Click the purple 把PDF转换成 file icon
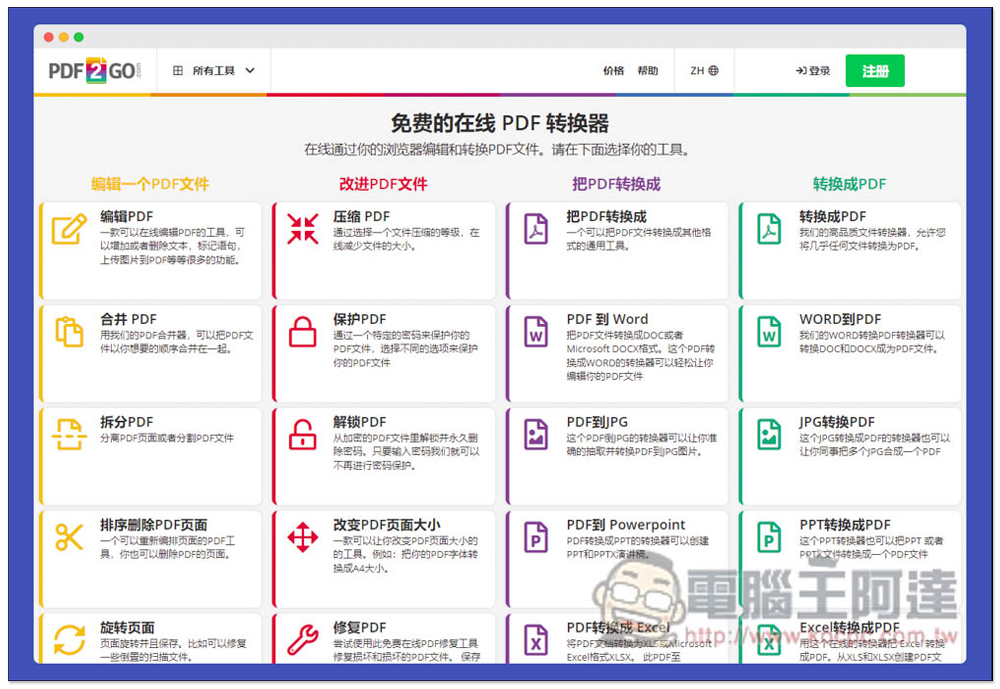 [x=536, y=229]
